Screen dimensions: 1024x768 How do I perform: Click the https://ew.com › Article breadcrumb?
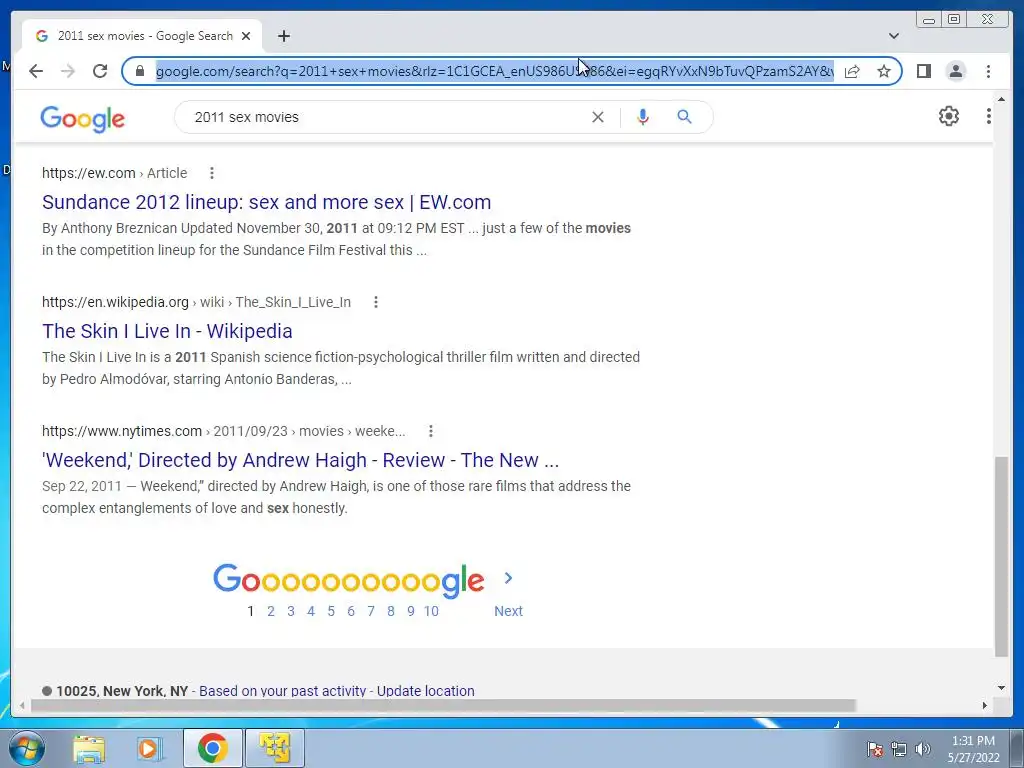point(114,173)
